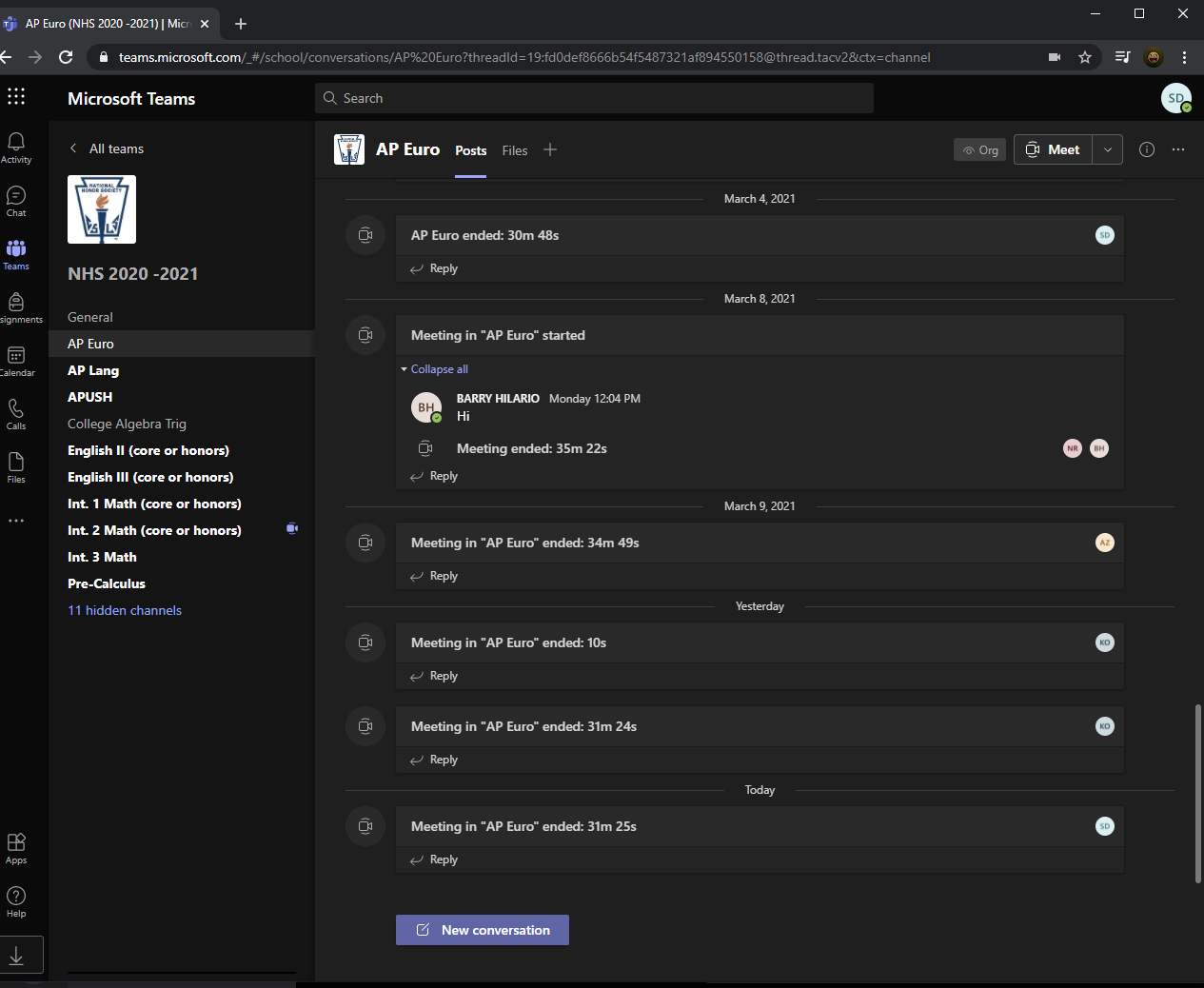Open the Apps store icon
Screen dimensions: 1204x988
(x=16, y=843)
